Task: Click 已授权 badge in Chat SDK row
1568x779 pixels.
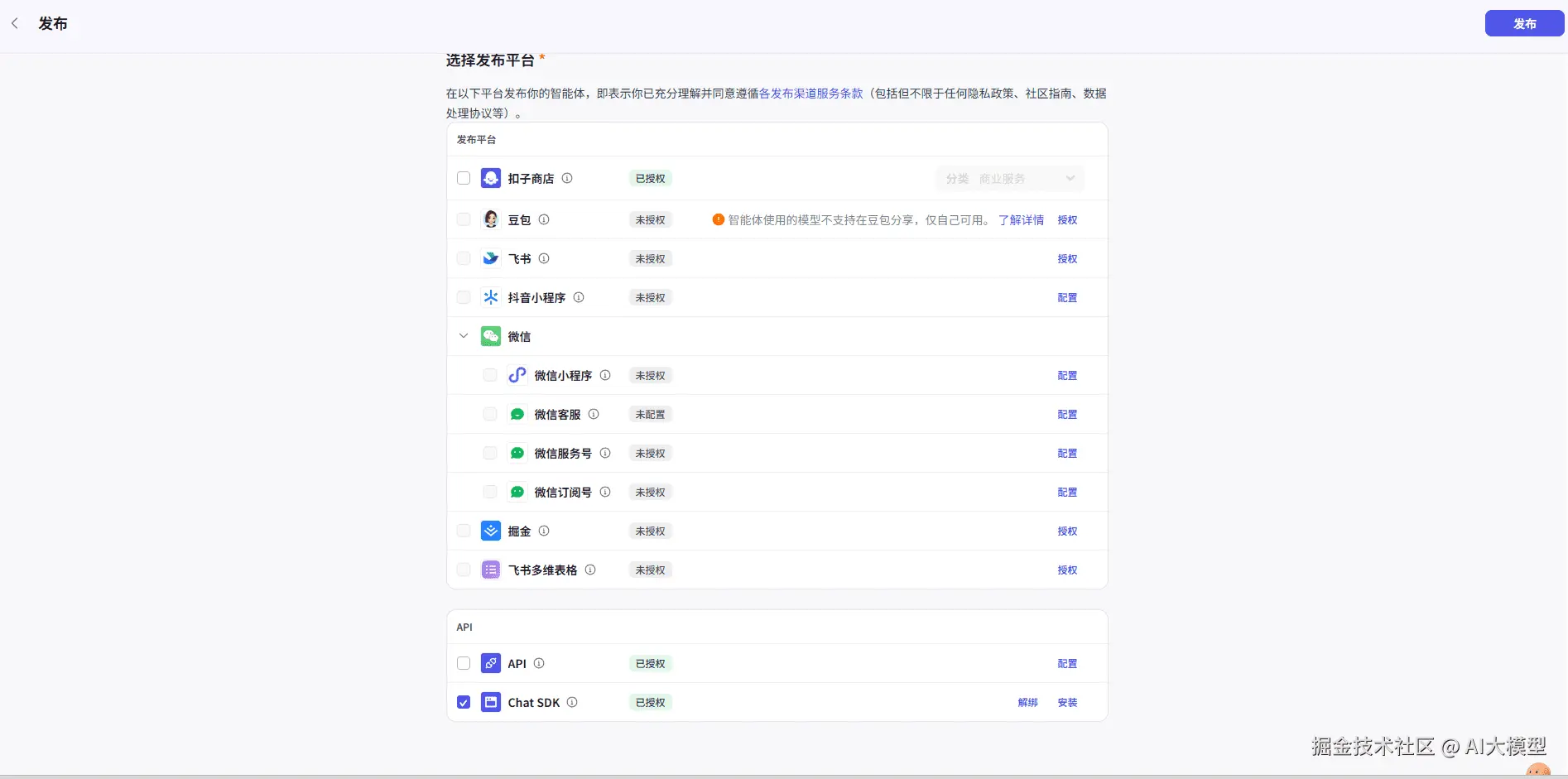Action: 650,702
